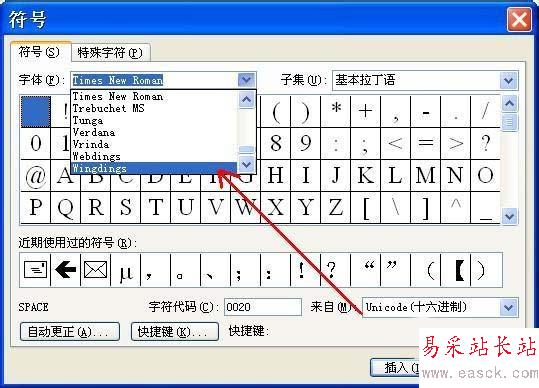
Task: Expand the 来自 Unicode(十六进制) dropdown
Action: tap(509, 307)
